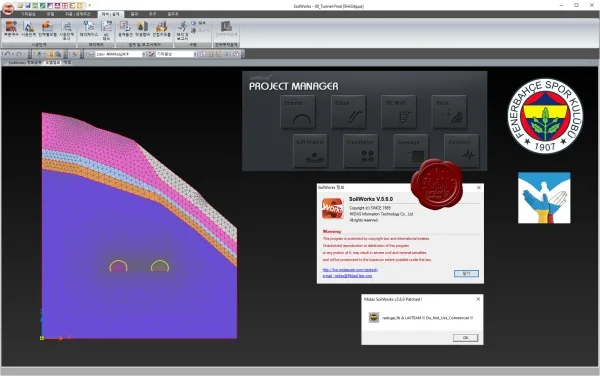Click the open-folder icon in quick access toolbar
Image resolution: width=600 pixels, height=376 pixels.
coord(20,6)
